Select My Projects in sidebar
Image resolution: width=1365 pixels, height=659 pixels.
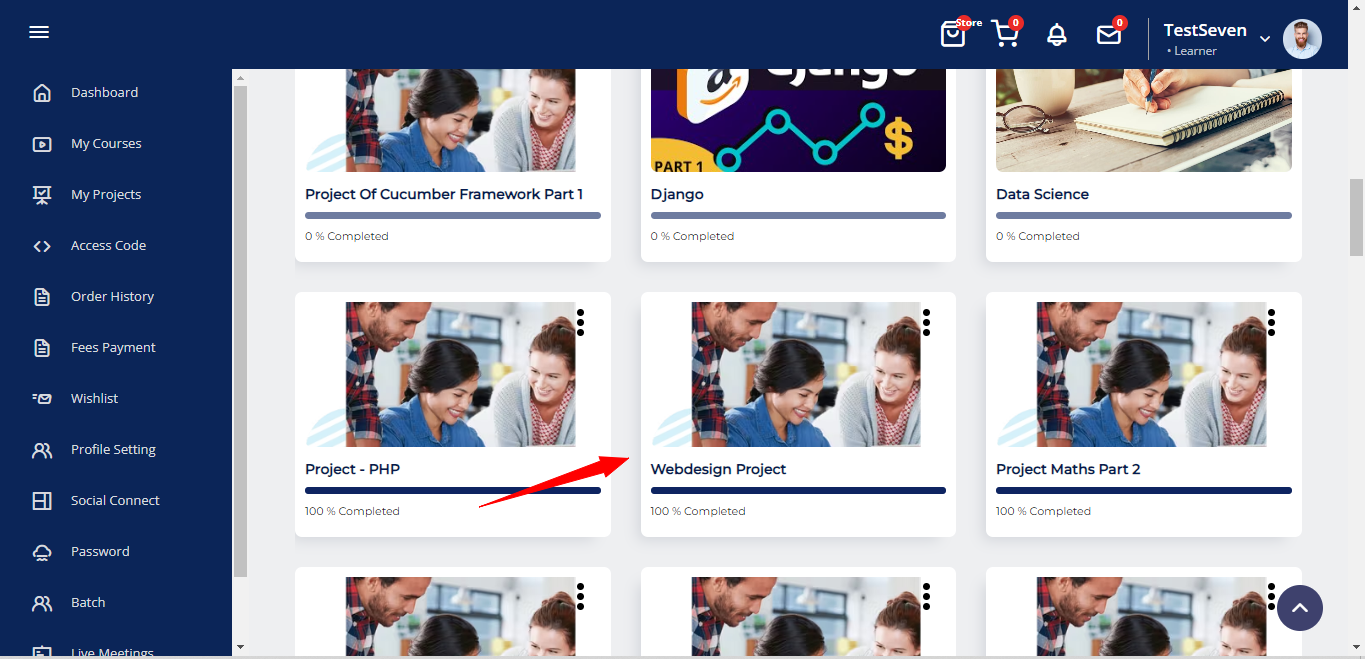pos(106,195)
